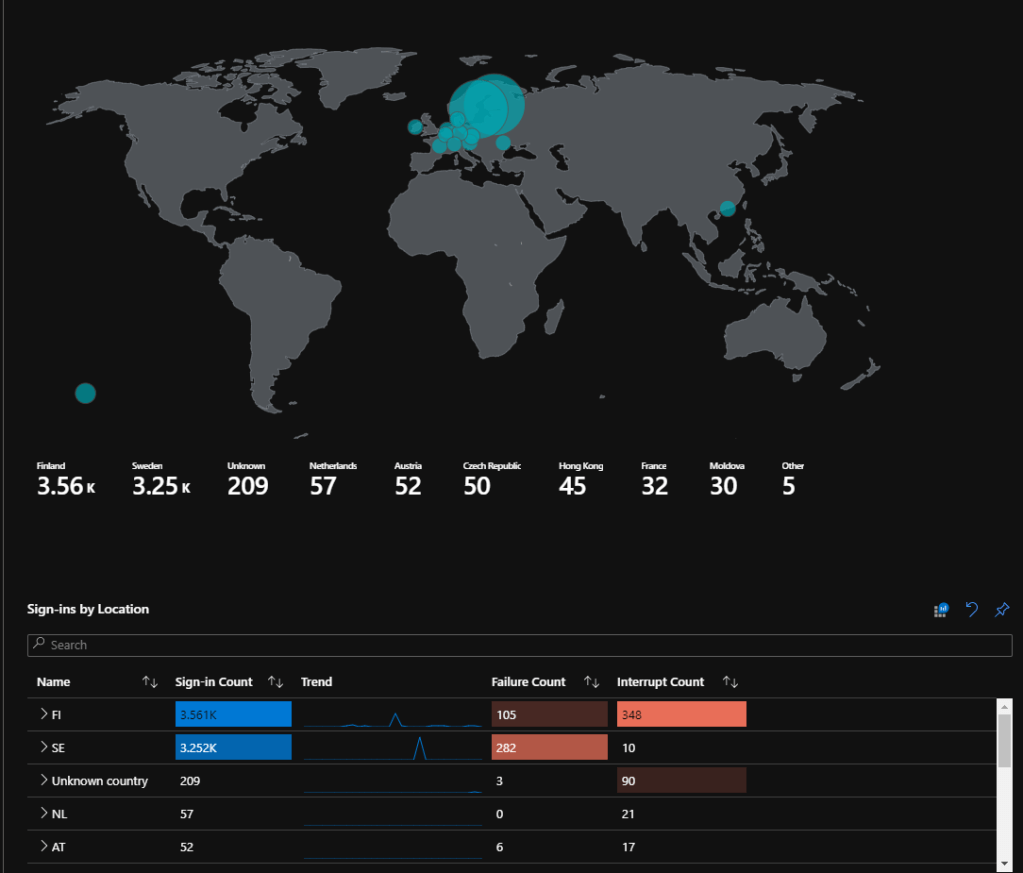Screen dimensions: 1023x873
Task: Sort by Sign-in Count arrows
Action: pyautogui.click(x=276, y=682)
